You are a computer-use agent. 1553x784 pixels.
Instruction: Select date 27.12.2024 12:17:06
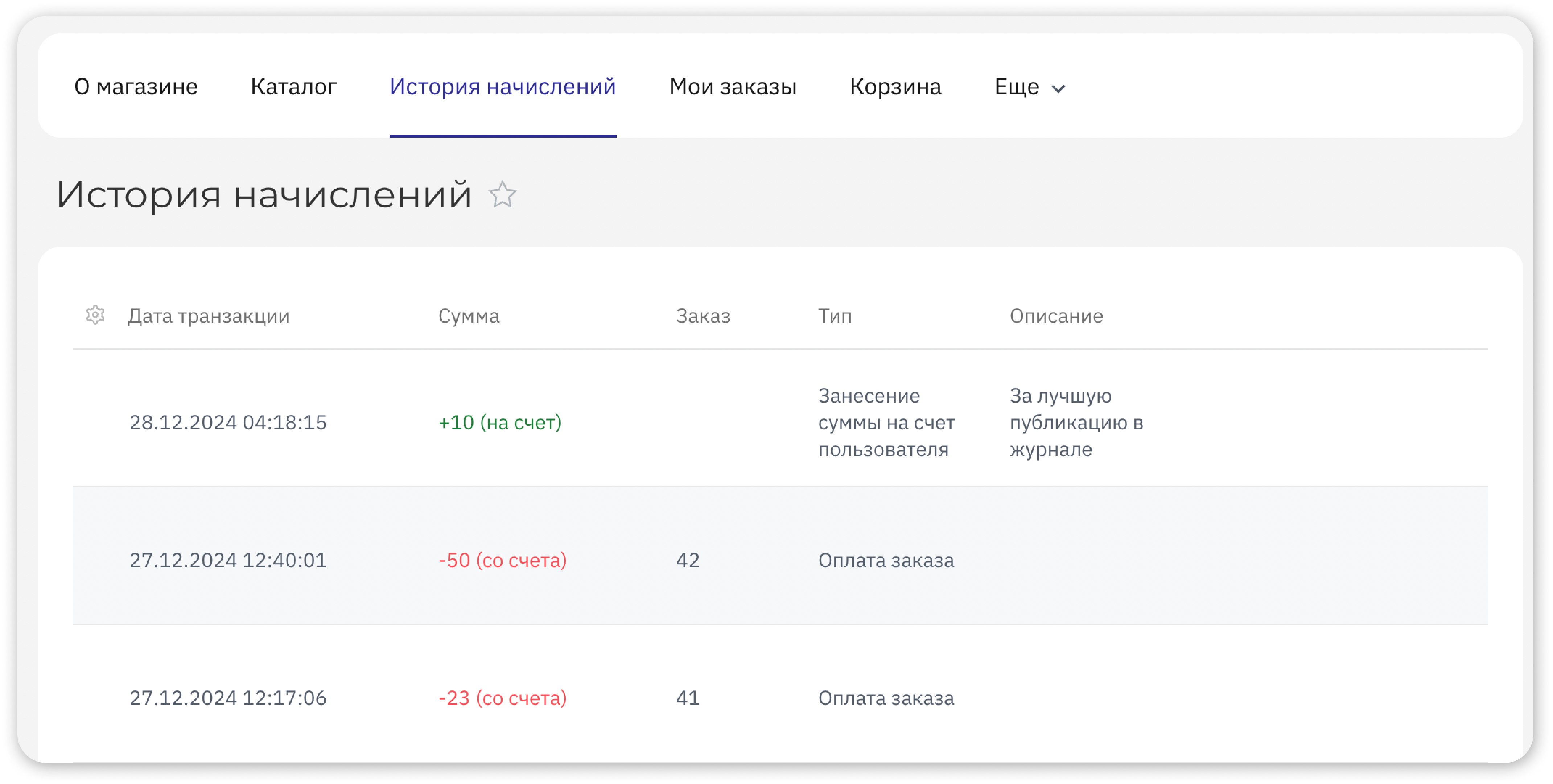click(x=228, y=698)
